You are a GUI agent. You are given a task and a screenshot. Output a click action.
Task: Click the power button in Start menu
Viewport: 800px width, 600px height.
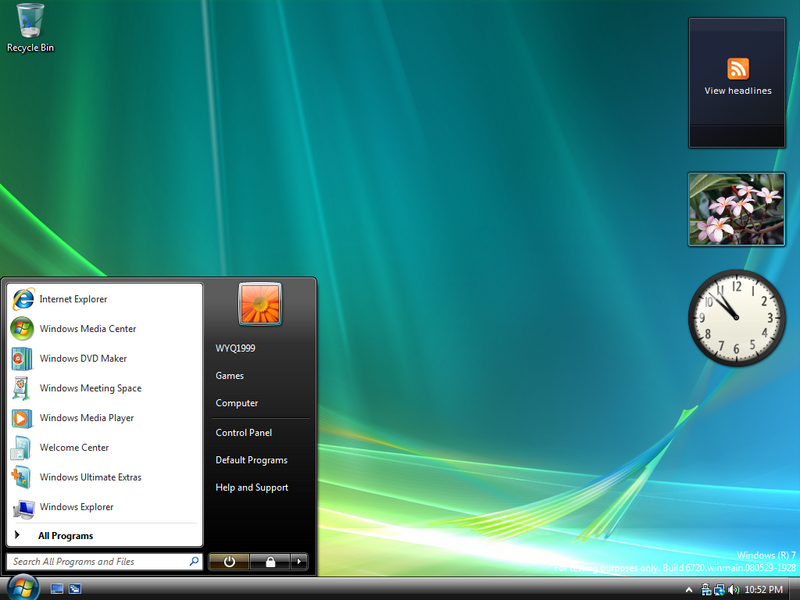pos(229,562)
